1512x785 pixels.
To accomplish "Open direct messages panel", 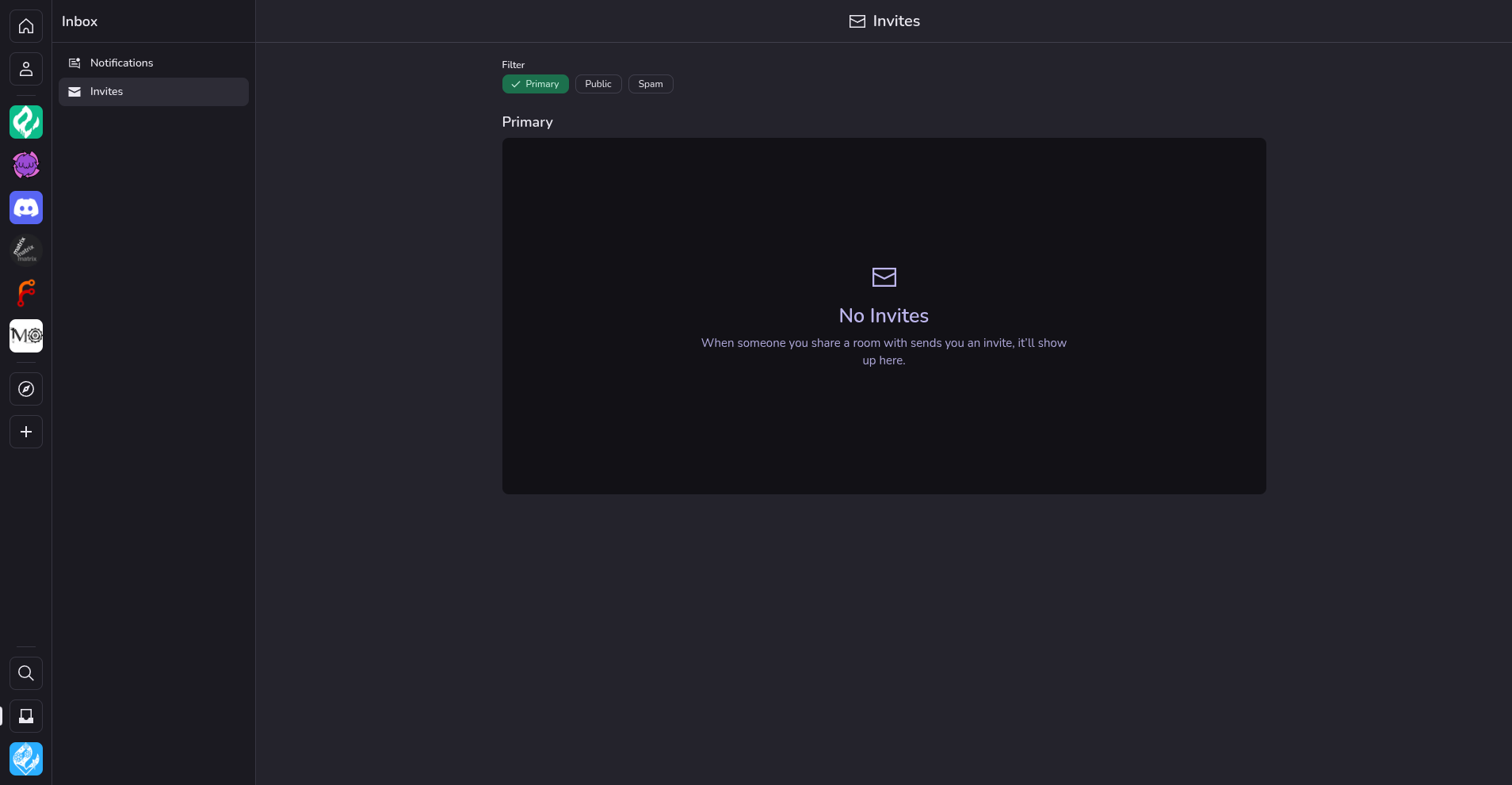I will click(x=26, y=69).
